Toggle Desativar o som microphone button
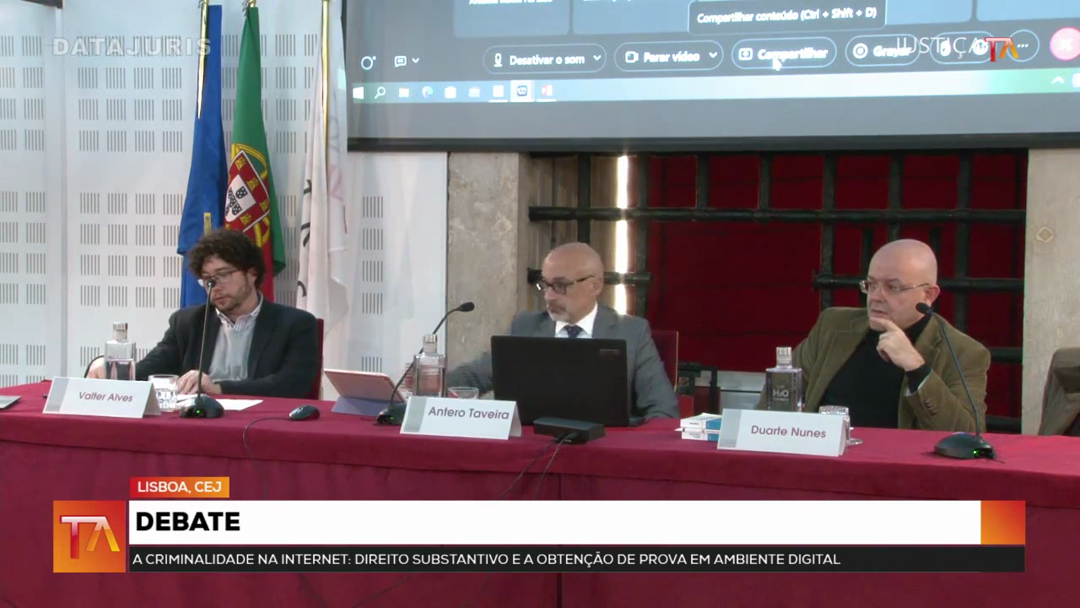The height and width of the screenshot is (608, 1080). click(x=537, y=59)
